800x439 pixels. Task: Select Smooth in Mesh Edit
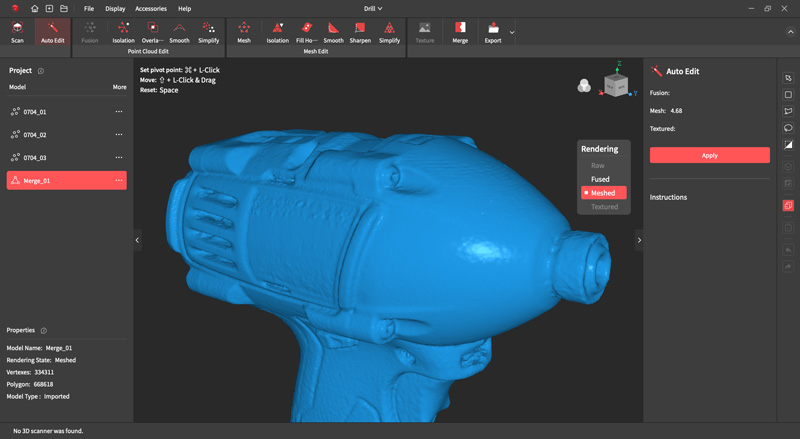pyautogui.click(x=333, y=32)
